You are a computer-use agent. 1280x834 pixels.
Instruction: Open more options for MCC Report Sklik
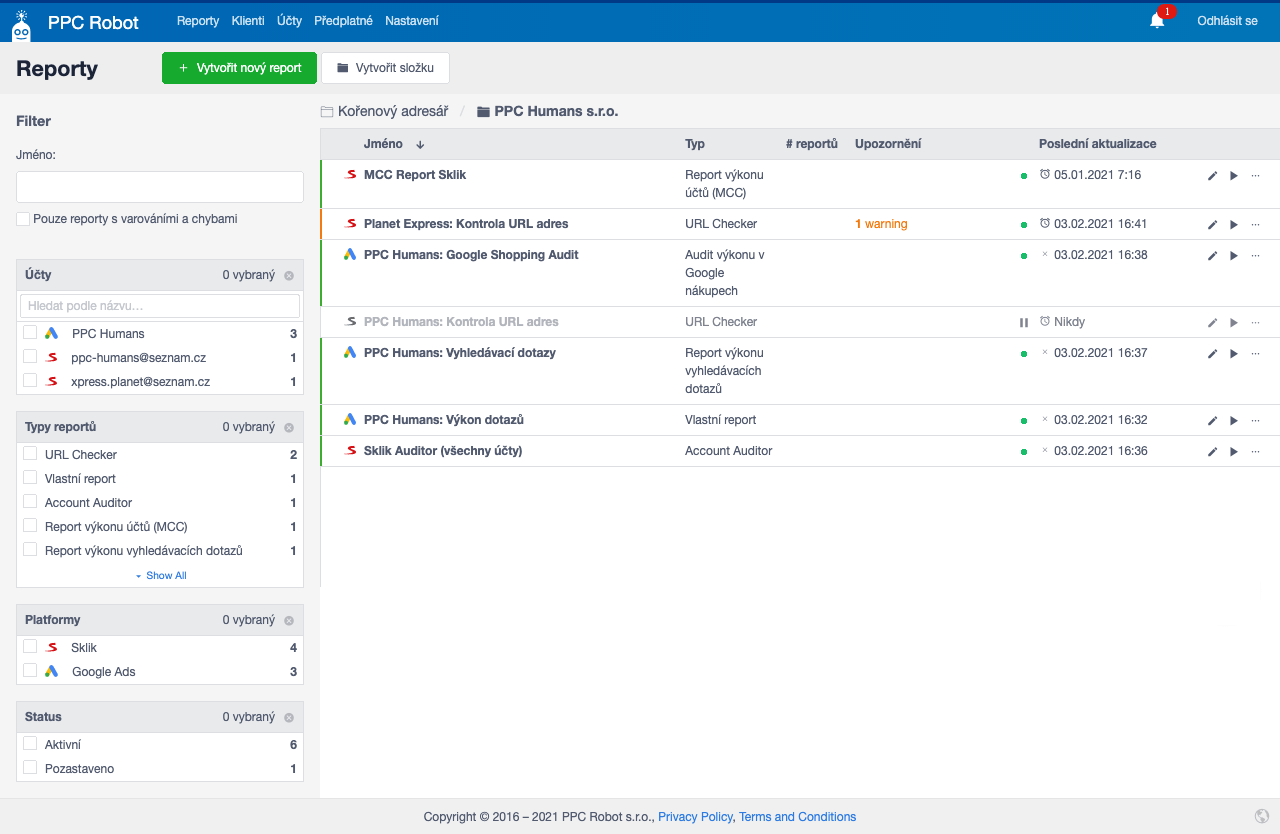tap(1255, 175)
